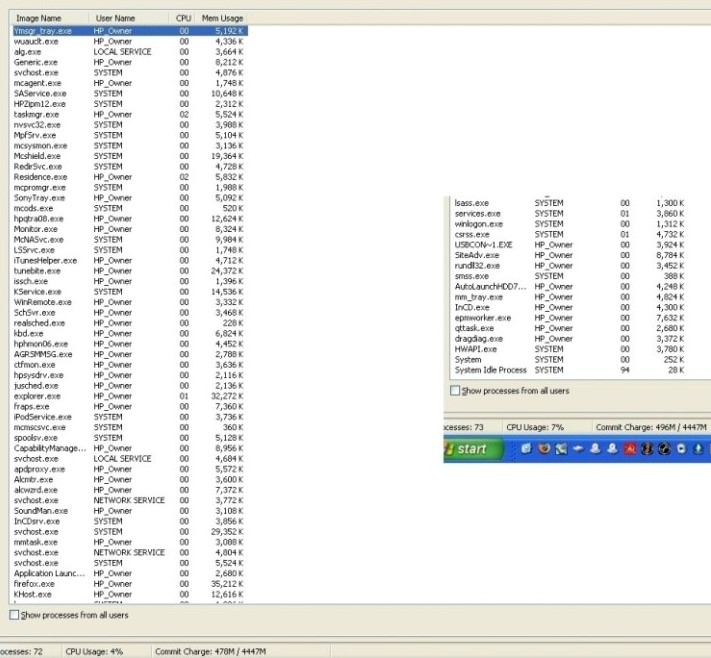
Task: Enable 'Show processes from all users' in larger window
Action: pos(14,615)
